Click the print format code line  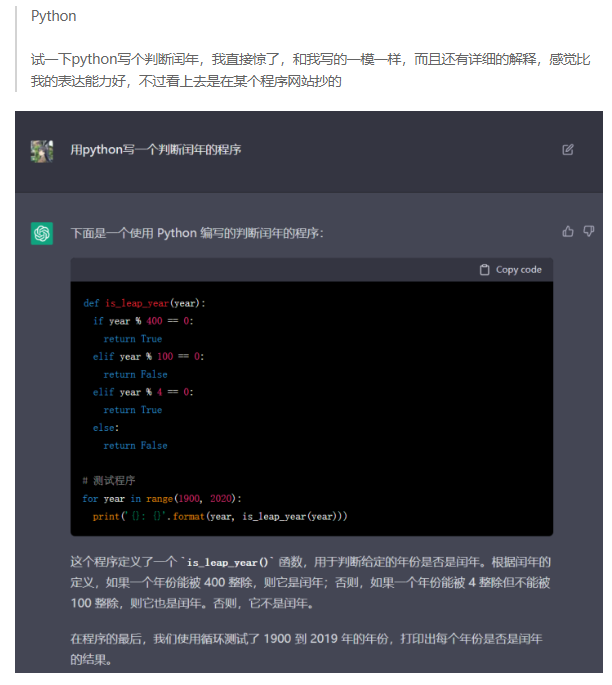coord(220,517)
